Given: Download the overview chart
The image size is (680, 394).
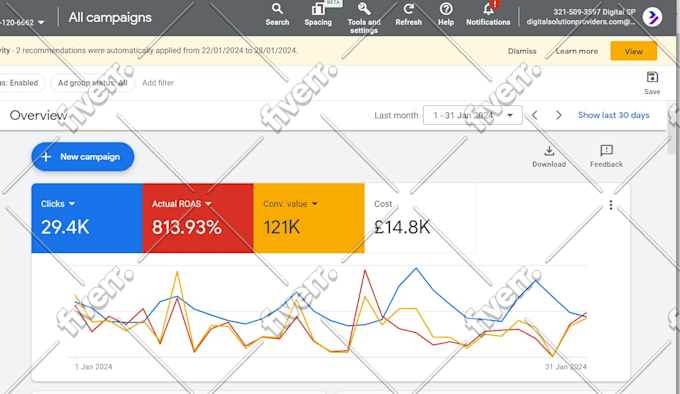Looking at the screenshot, I should [549, 157].
